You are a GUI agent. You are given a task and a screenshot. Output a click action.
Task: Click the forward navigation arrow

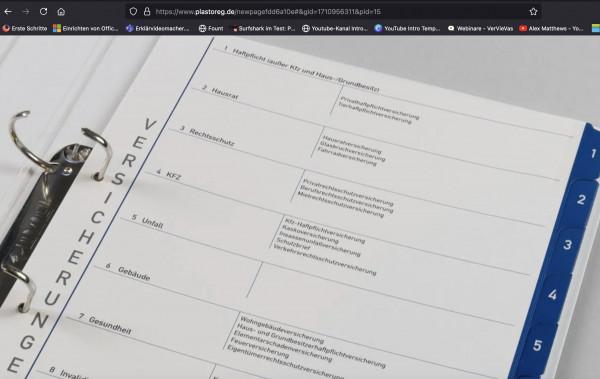tap(26, 11)
